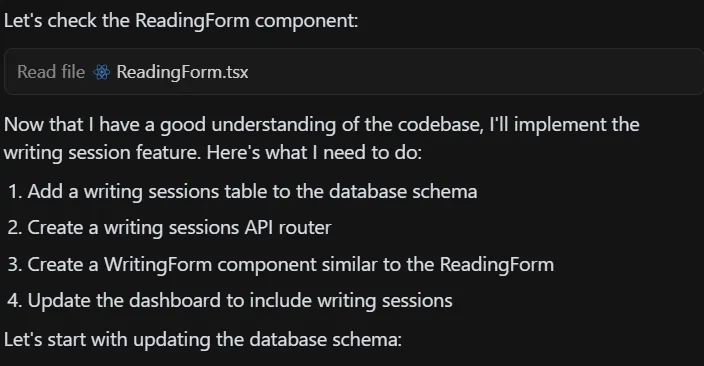Click the list number '4.' marker

(x=15, y=300)
